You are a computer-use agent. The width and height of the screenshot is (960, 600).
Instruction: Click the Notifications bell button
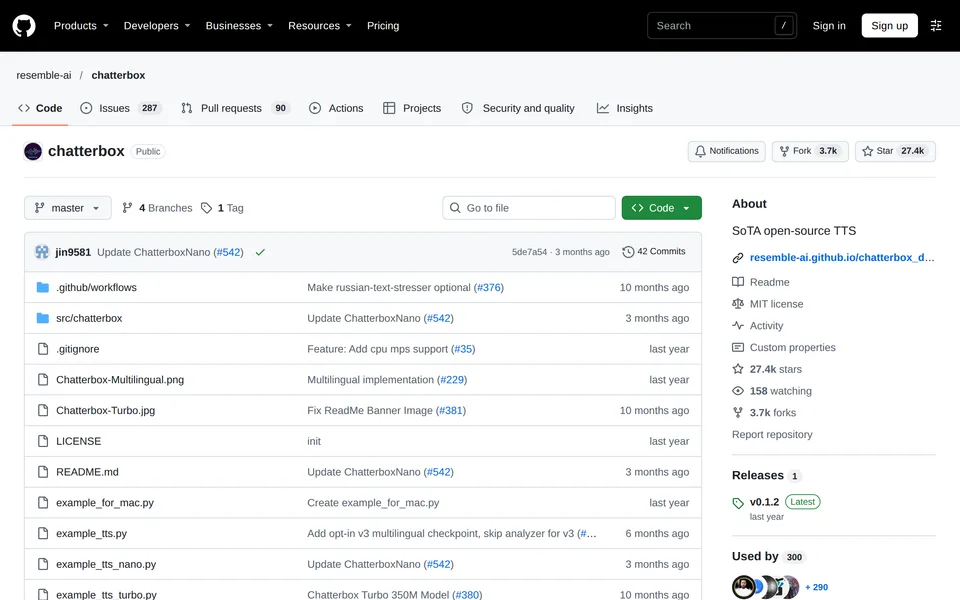727,151
